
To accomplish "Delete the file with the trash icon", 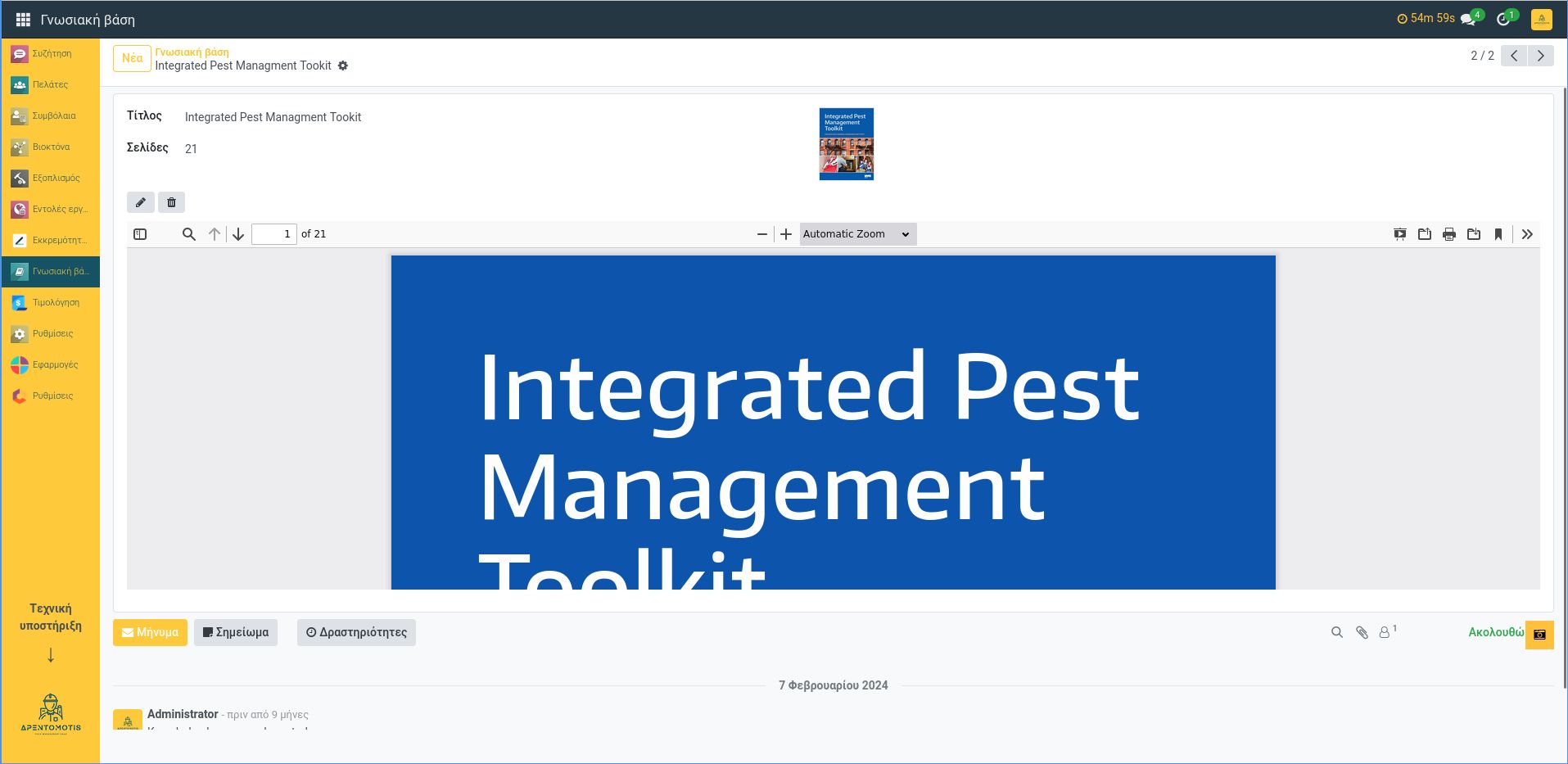I will point(171,202).
